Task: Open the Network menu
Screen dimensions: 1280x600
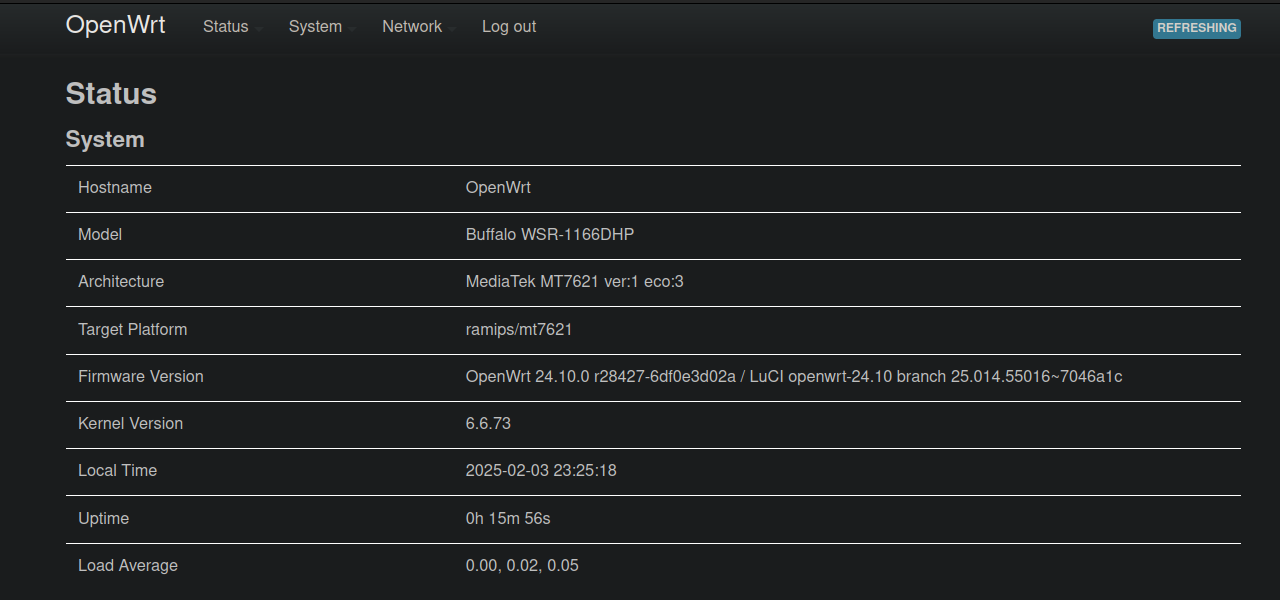Action: (x=412, y=27)
